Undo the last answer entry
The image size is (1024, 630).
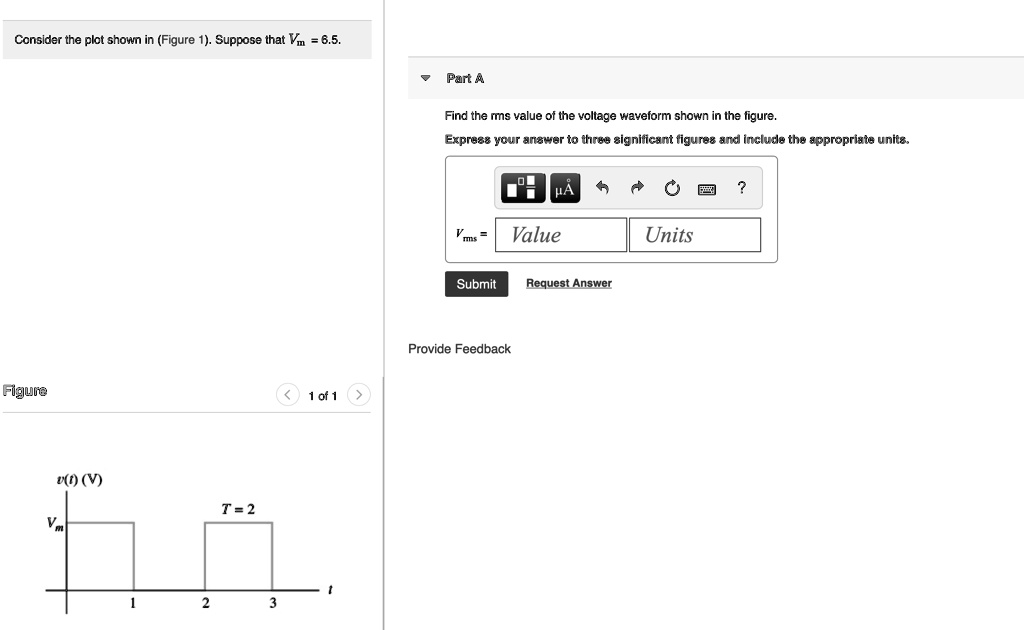coord(601,187)
